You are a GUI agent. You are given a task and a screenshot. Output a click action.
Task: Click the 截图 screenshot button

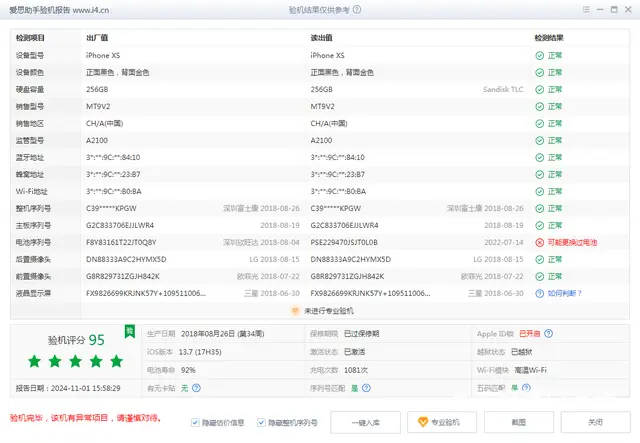tap(519, 423)
